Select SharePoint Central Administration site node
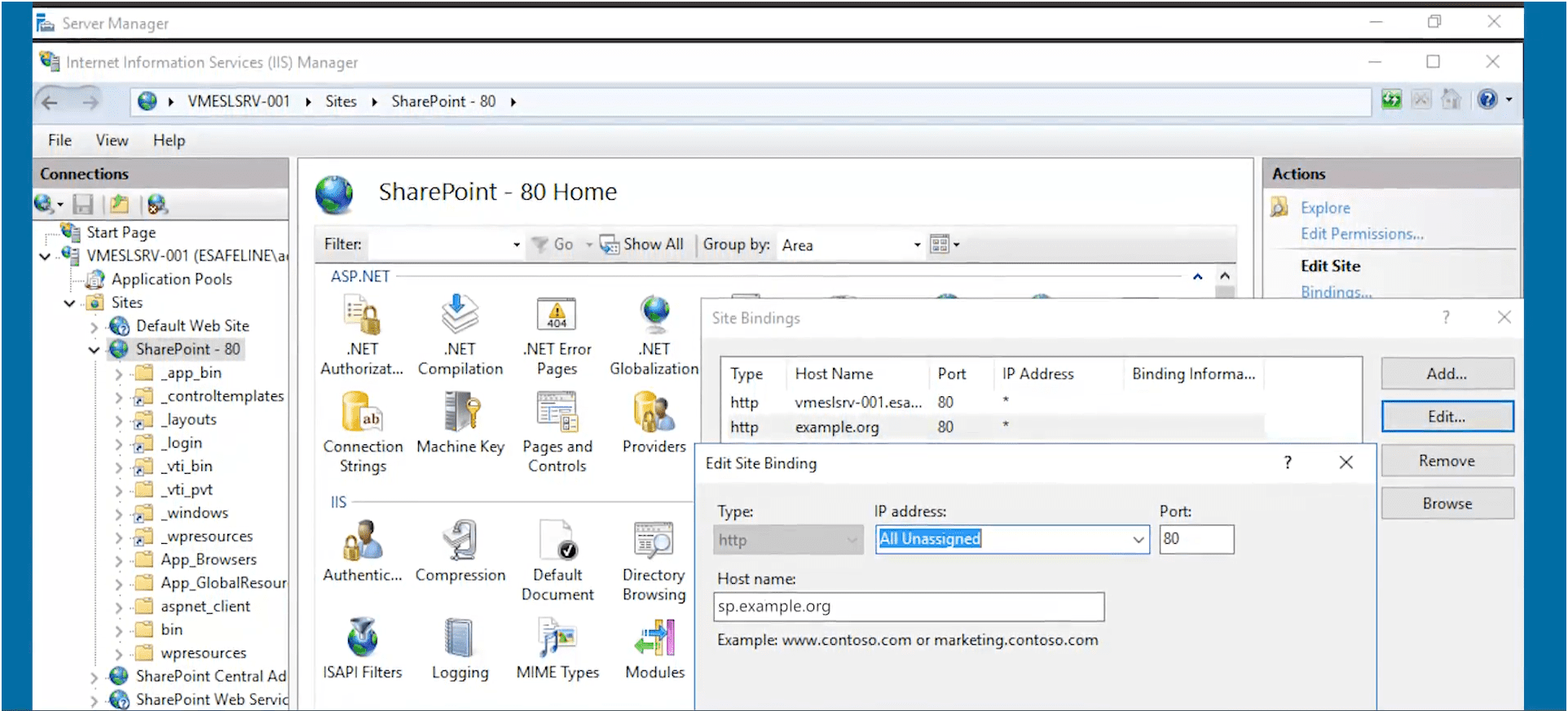The image size is (1568, 711). coord(210,677)
